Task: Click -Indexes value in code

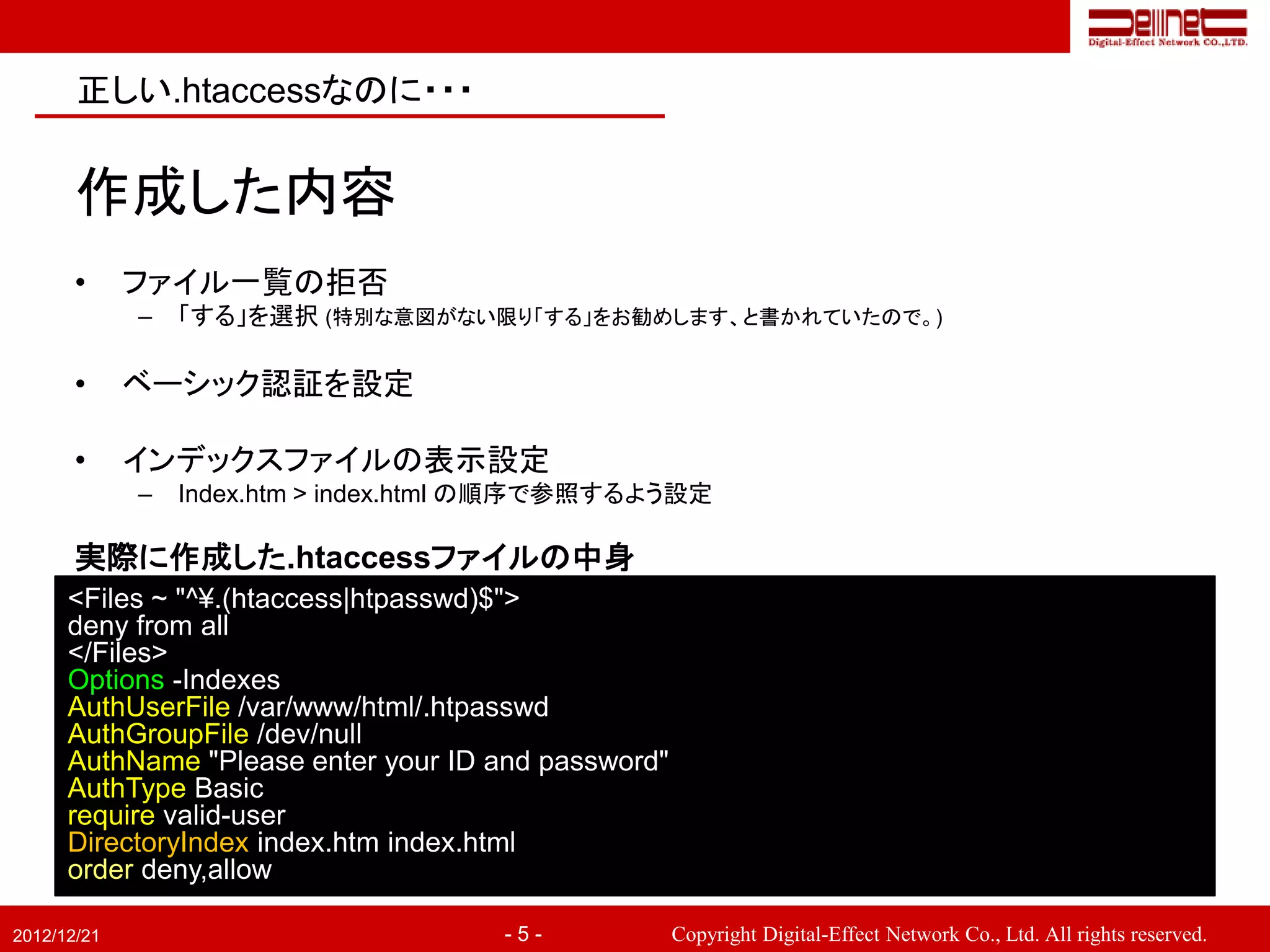Action: pos(226,680)
